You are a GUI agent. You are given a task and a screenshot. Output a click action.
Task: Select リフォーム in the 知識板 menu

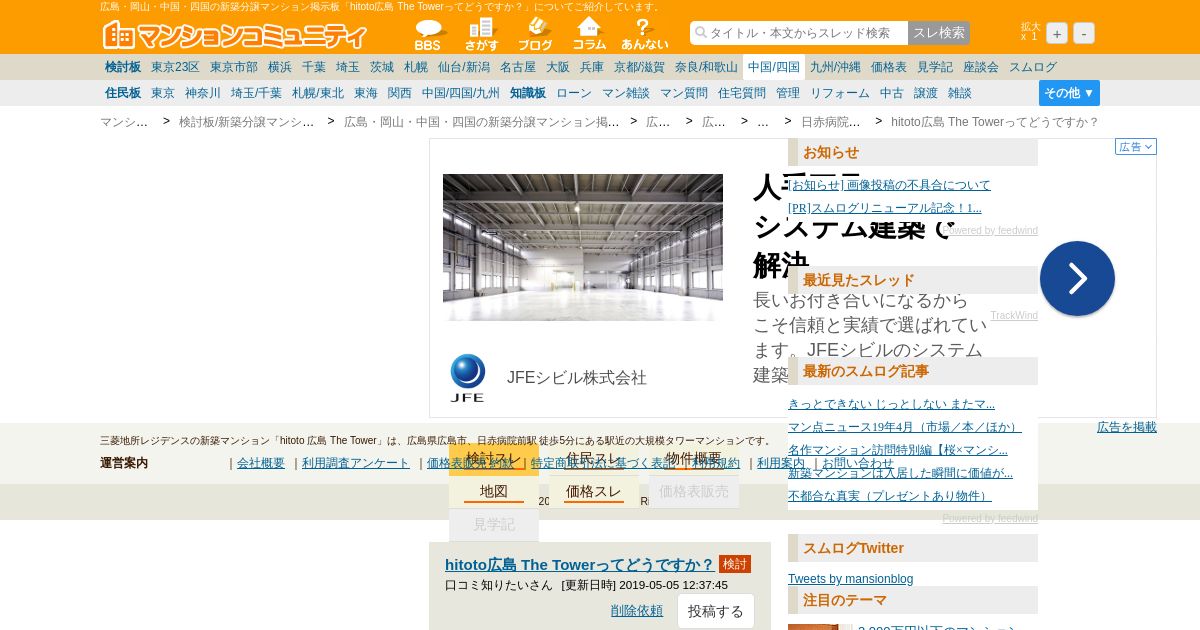click(x=840, y=93)
